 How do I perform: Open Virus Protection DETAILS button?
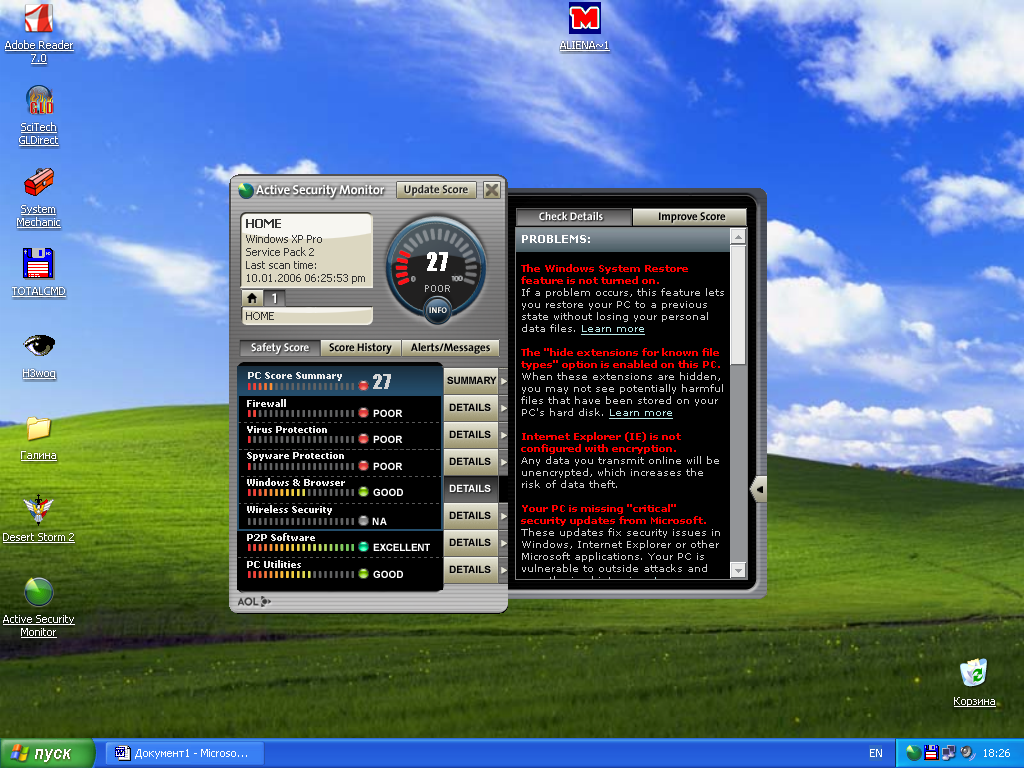coord(471,435)
